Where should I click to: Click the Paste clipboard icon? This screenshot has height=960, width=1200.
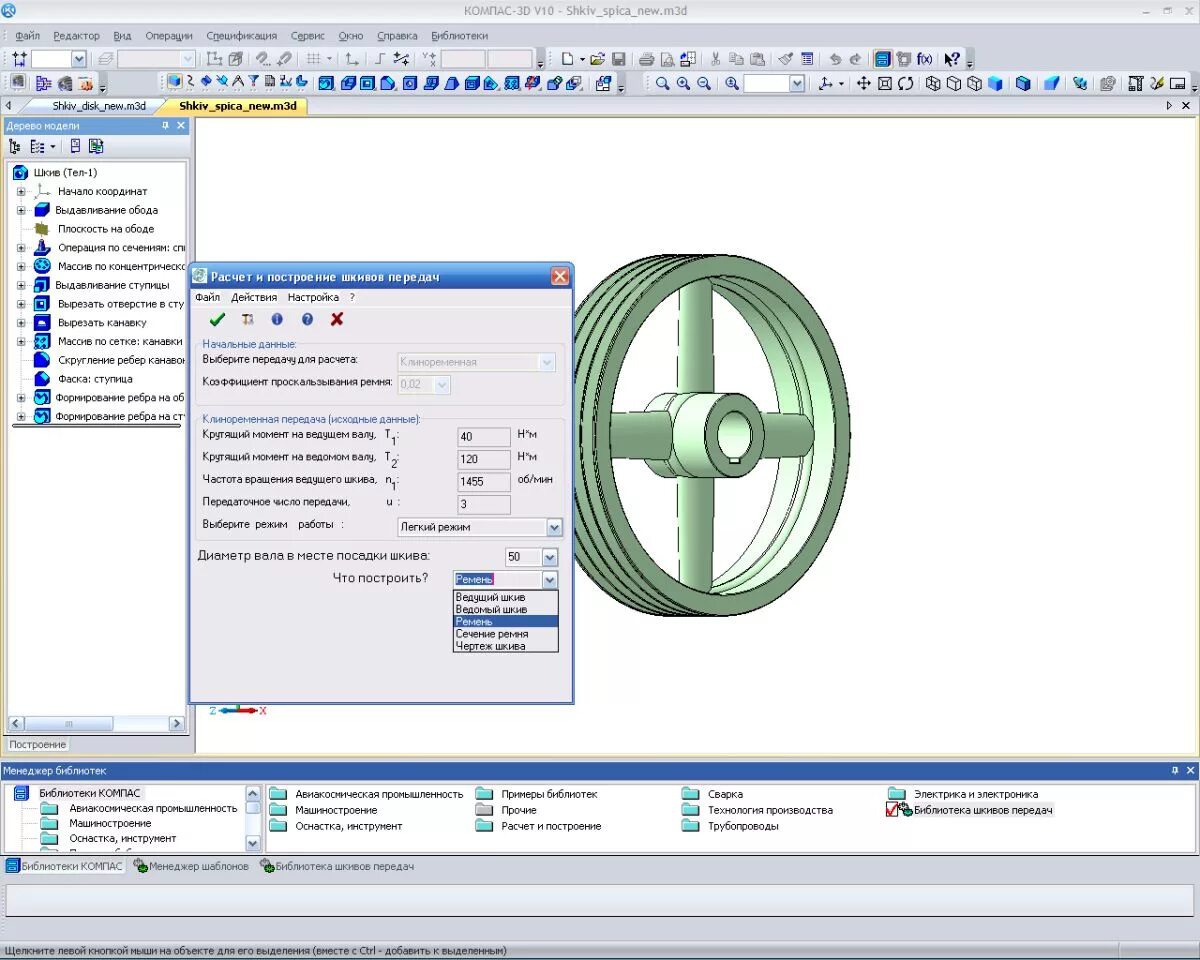[757, 59]
